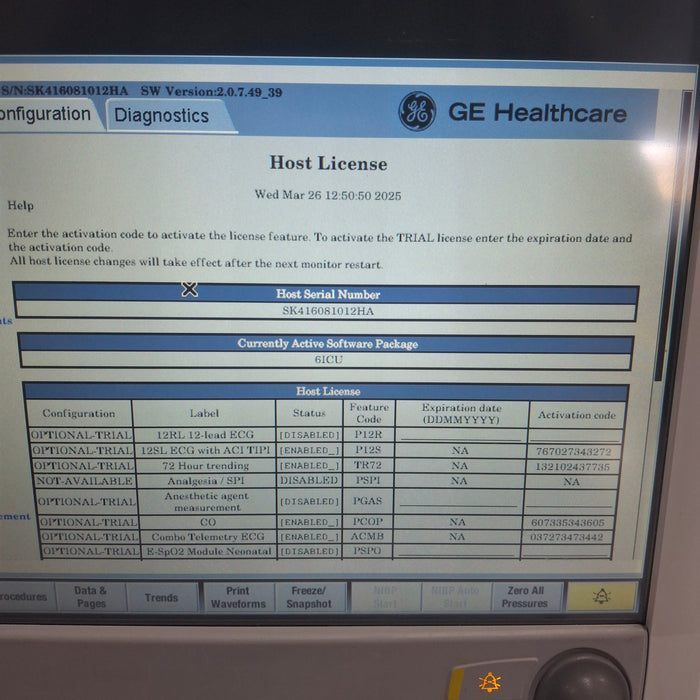This screenshot has width=700, height=700.
Task: Click activation code 607335343605
Action: tap(568, 522)
